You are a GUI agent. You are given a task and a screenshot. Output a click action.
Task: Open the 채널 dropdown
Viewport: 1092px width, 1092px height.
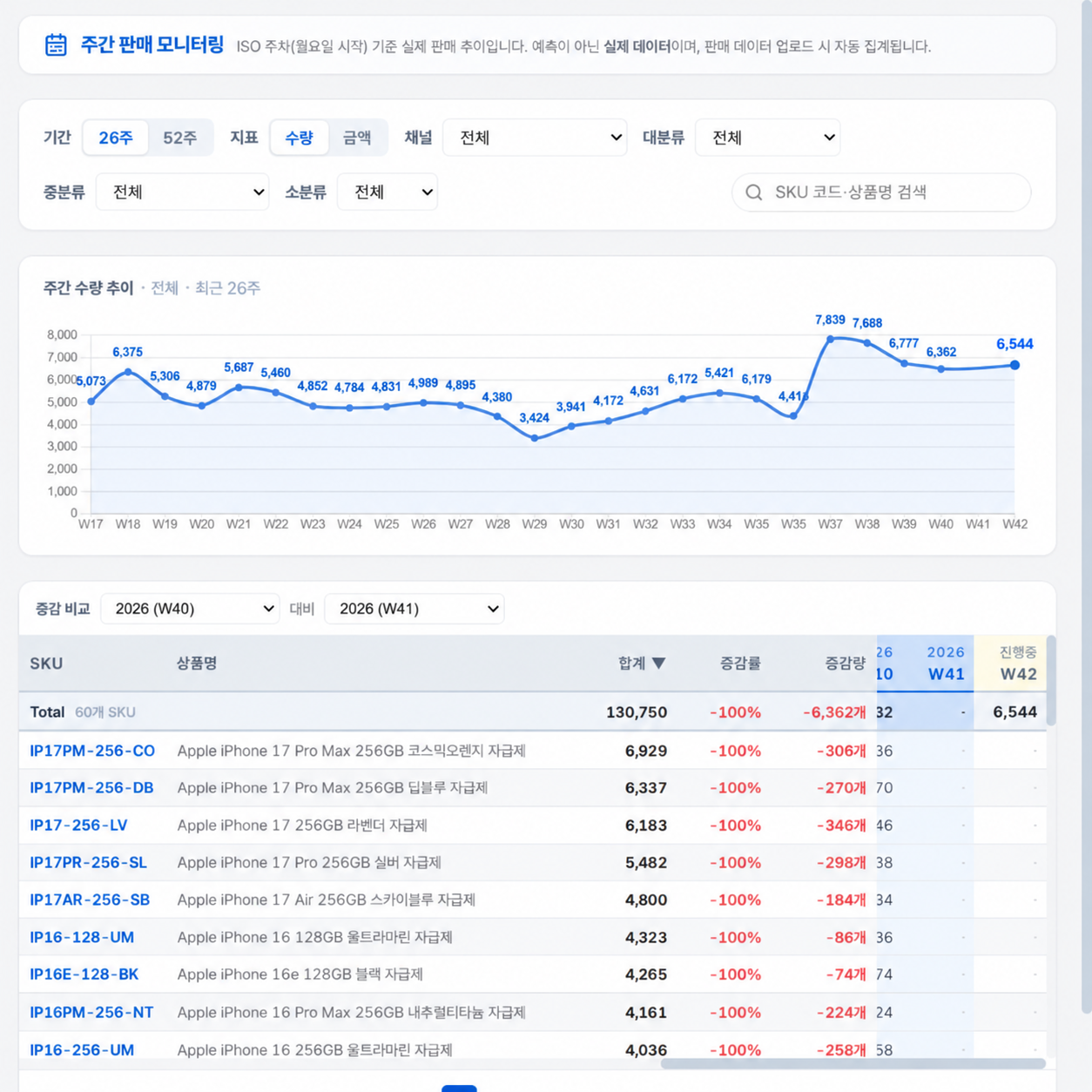(535, 138)
